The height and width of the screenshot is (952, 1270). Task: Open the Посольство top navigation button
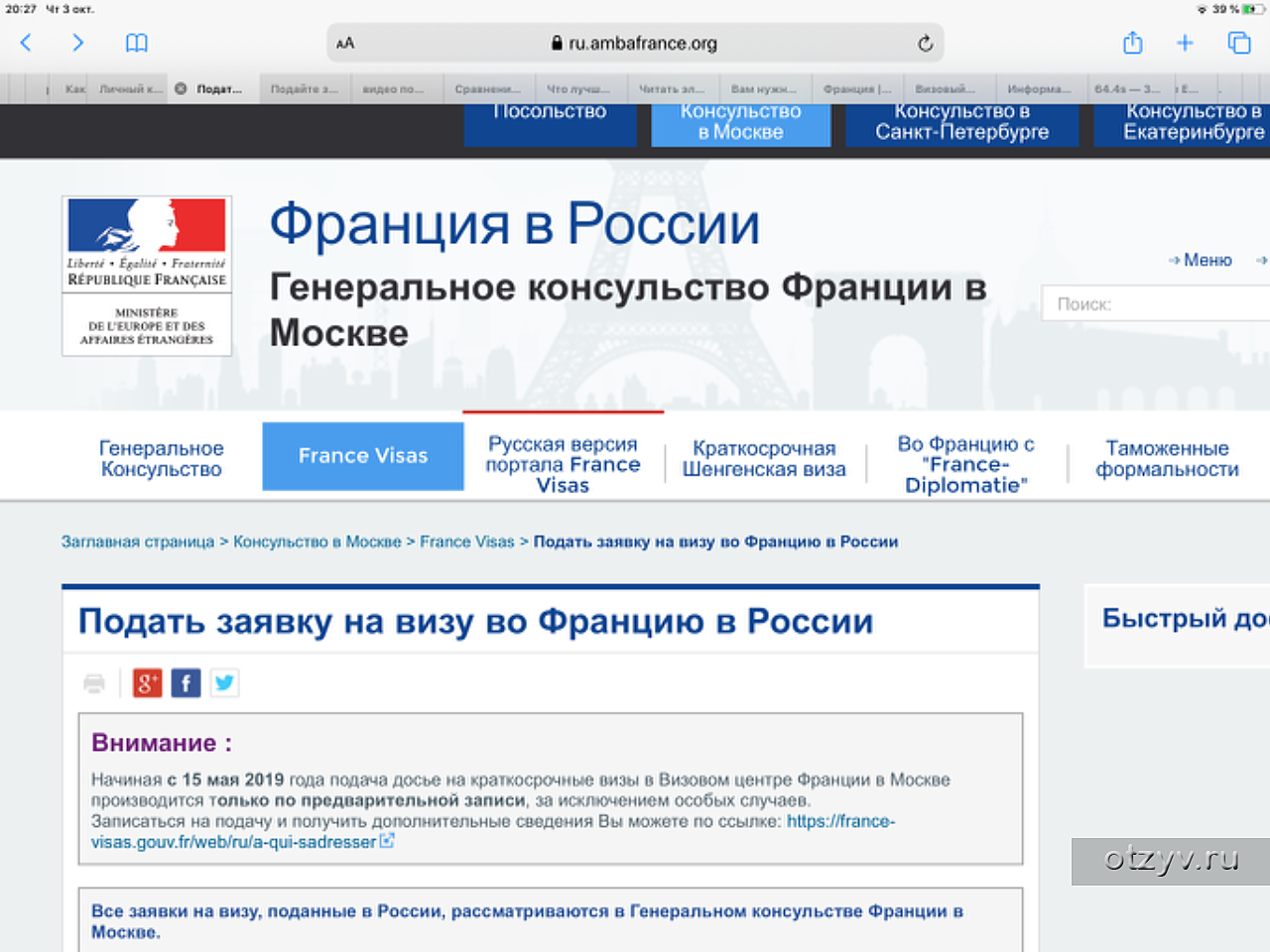click(550, 124)
